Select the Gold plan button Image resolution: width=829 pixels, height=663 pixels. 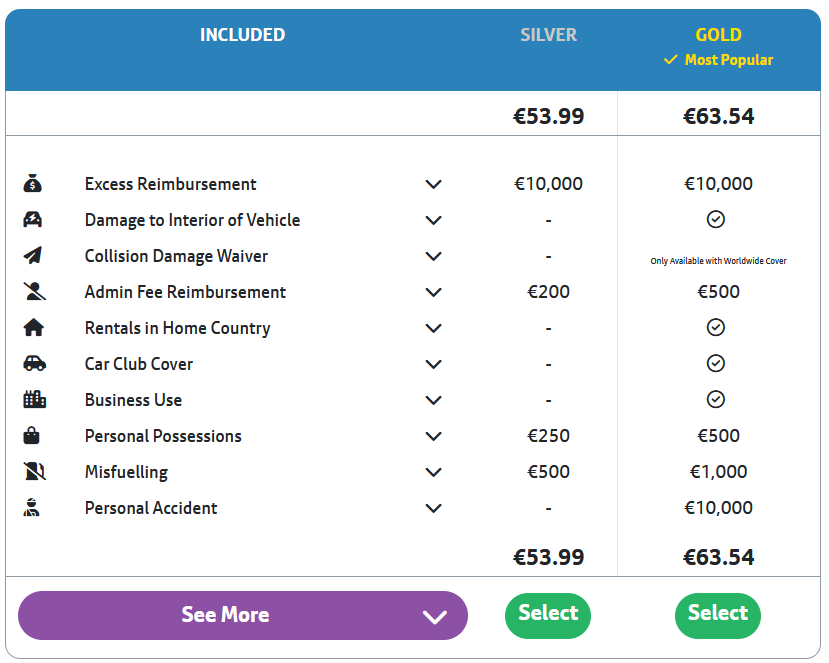click(x=718, y=615)
